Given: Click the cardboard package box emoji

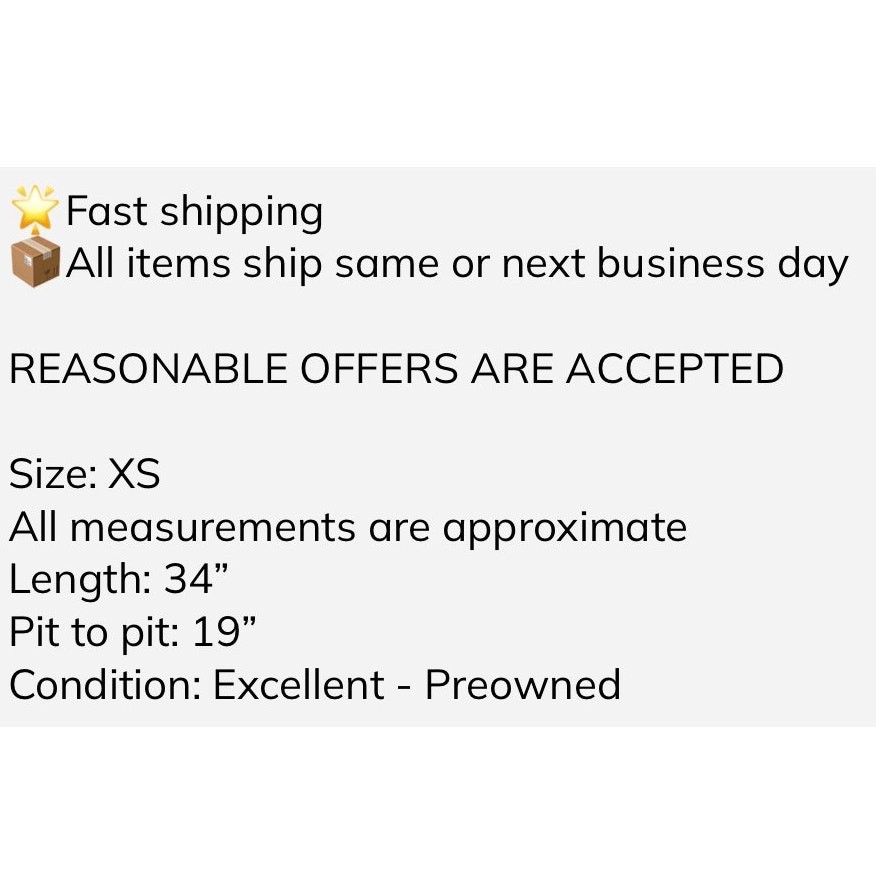Looking at the screenshot, I should pos(36,262).
